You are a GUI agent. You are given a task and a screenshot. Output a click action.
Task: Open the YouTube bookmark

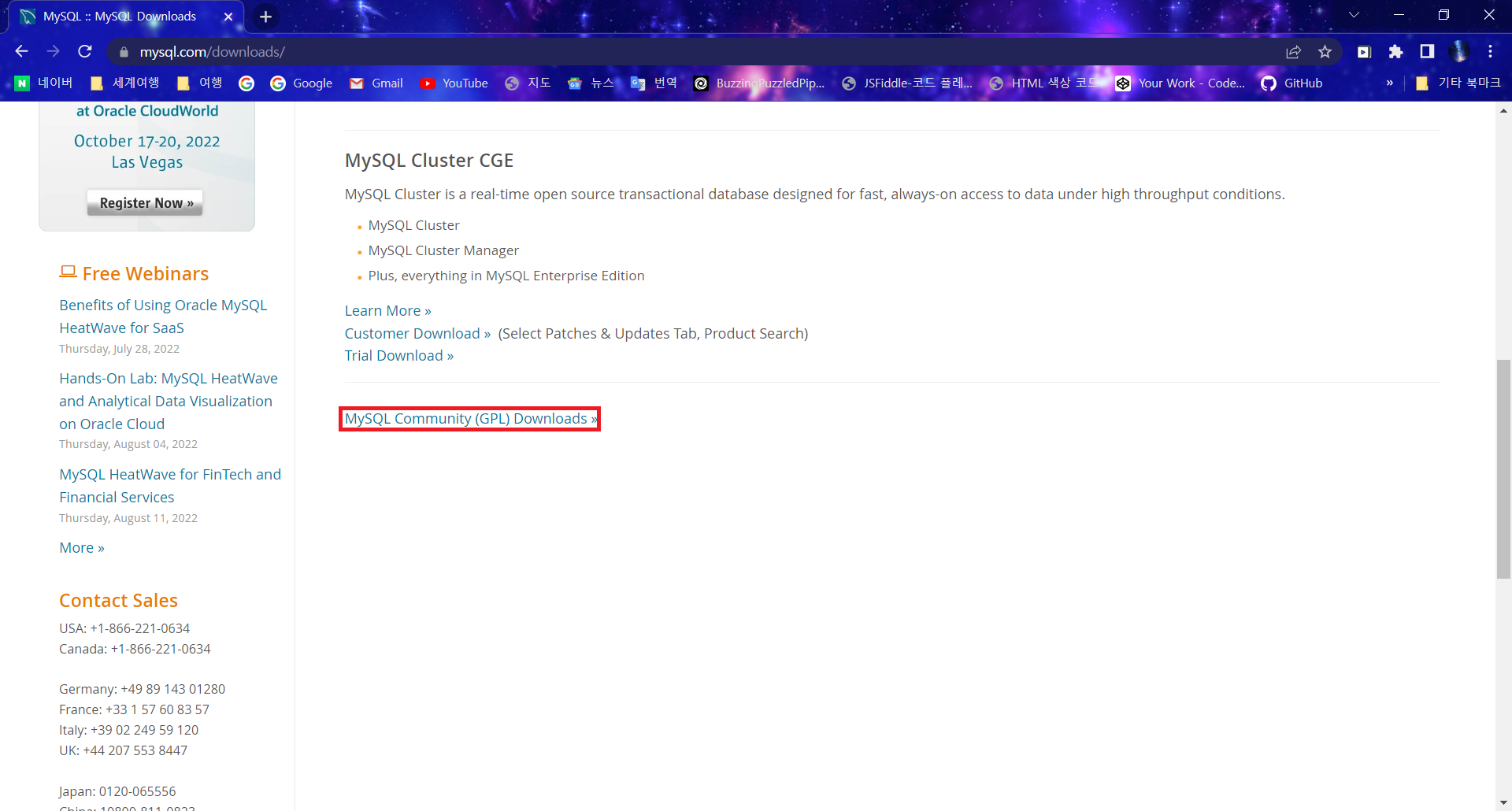(454, 83)
